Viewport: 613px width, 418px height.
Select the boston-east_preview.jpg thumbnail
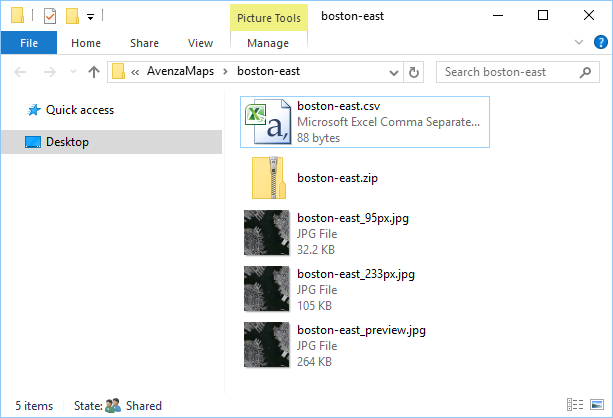point(267,344)
